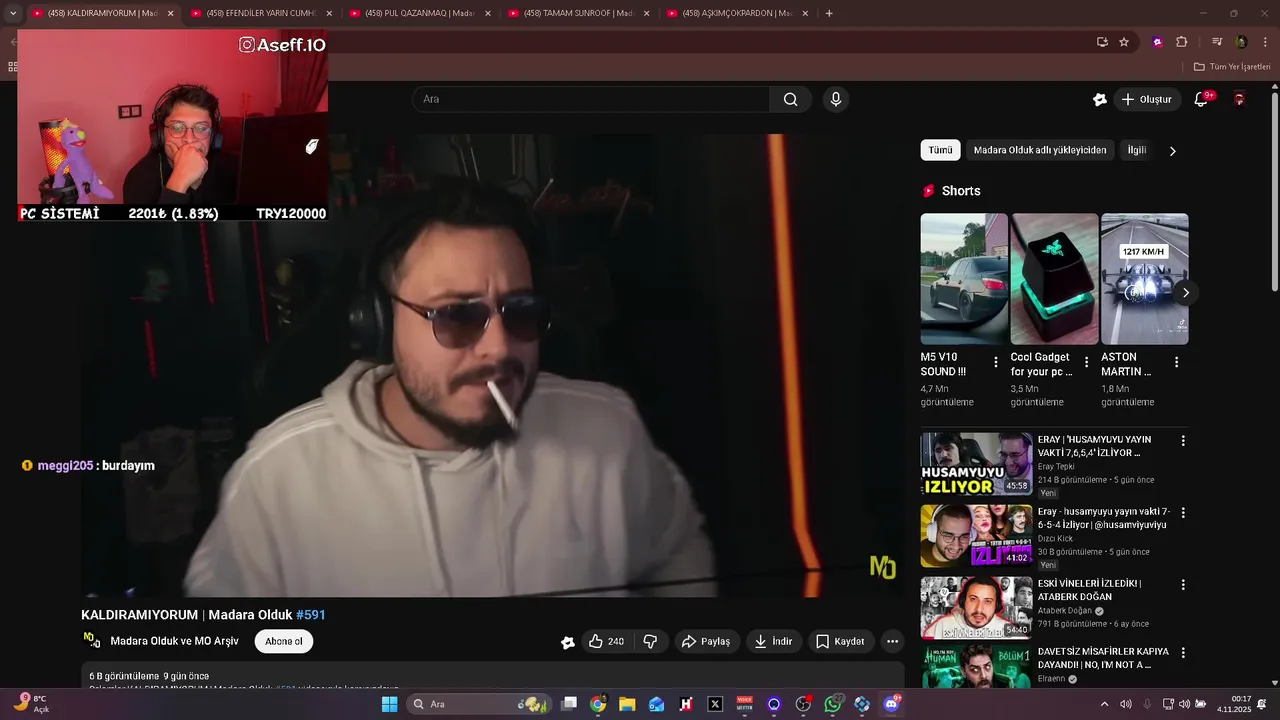
Task: Click the install app icon in the address bar
Action: click(x=1102, y=42)
